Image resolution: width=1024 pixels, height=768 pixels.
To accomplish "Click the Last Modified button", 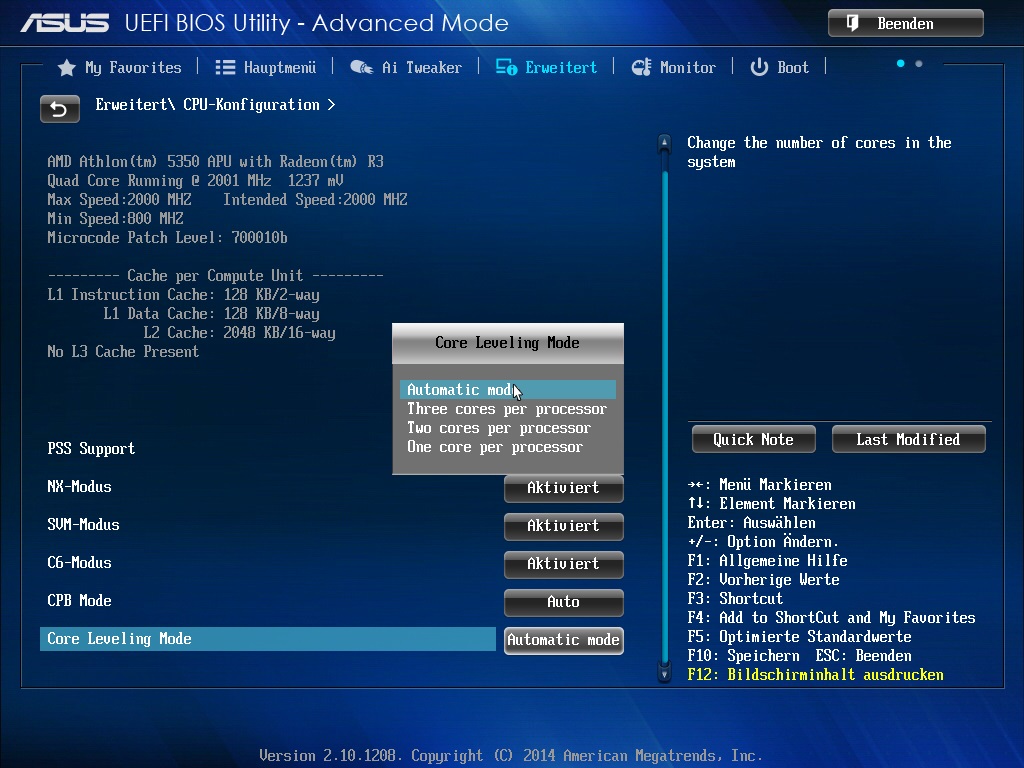I will [x=908, y=440].
